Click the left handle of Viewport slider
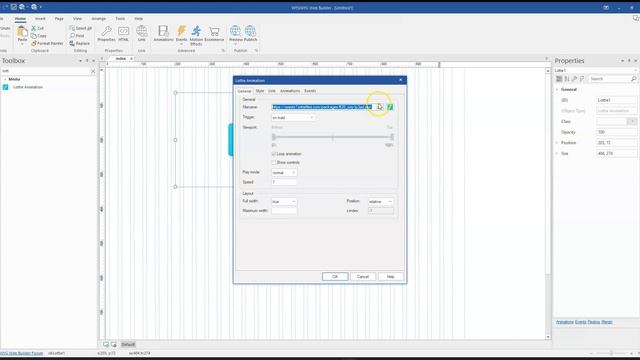The width and height of the screenshot is (640, 360). [274, 137]
